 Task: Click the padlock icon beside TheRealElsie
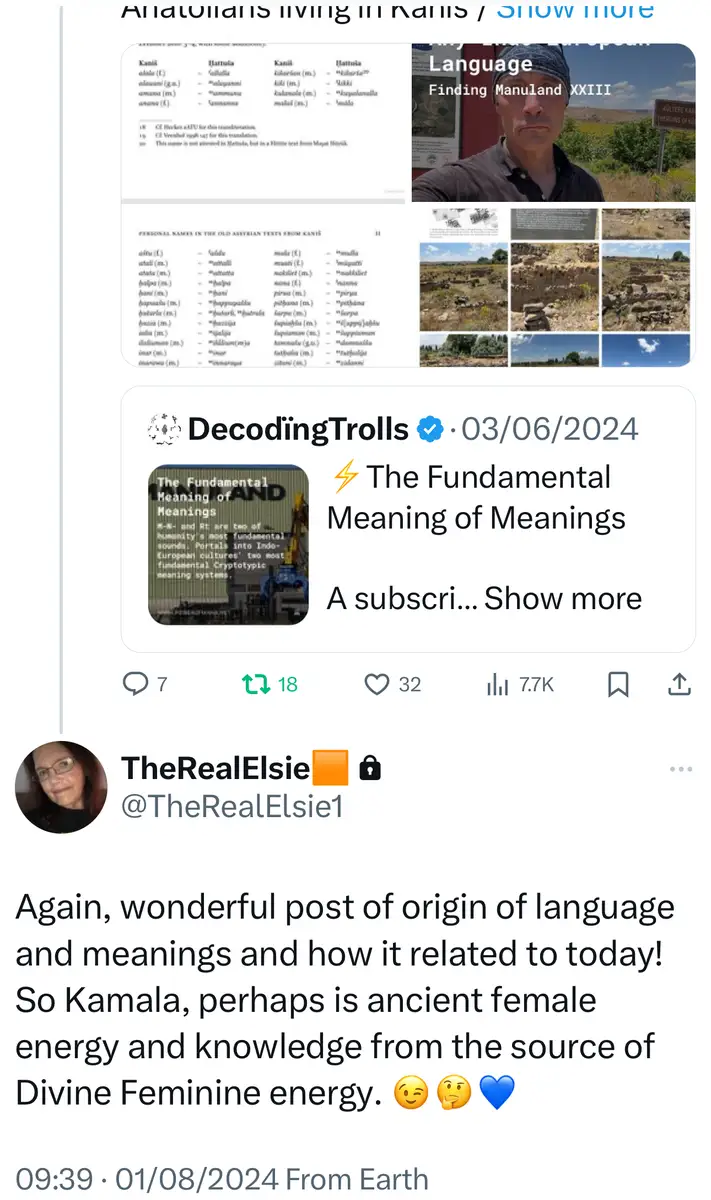pyautogui.click(x=370, y=768)
